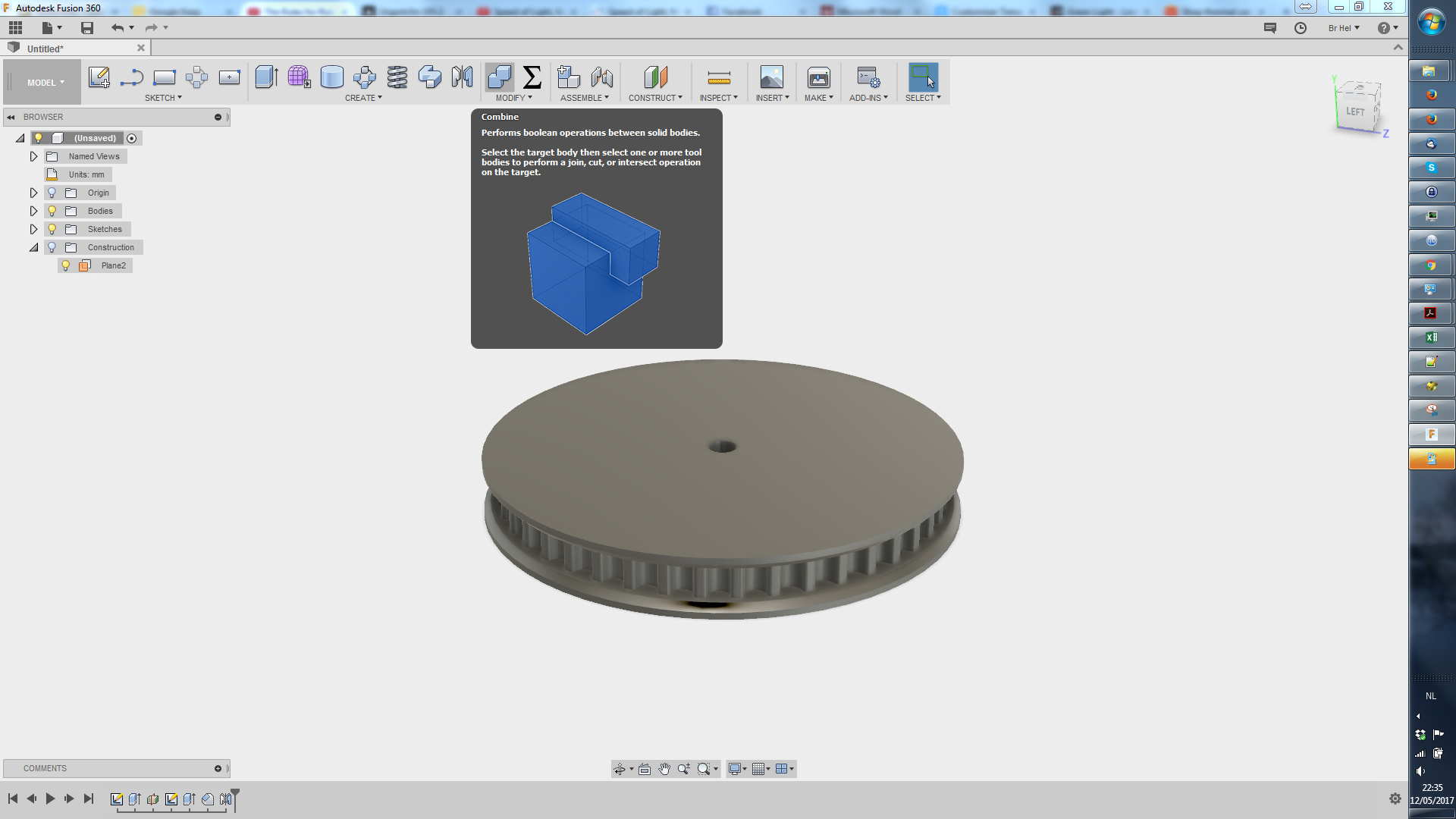The image size is (1456, 819).
Task: Click the Display Settings icon in status bar
Action: [x=738, y=768]
